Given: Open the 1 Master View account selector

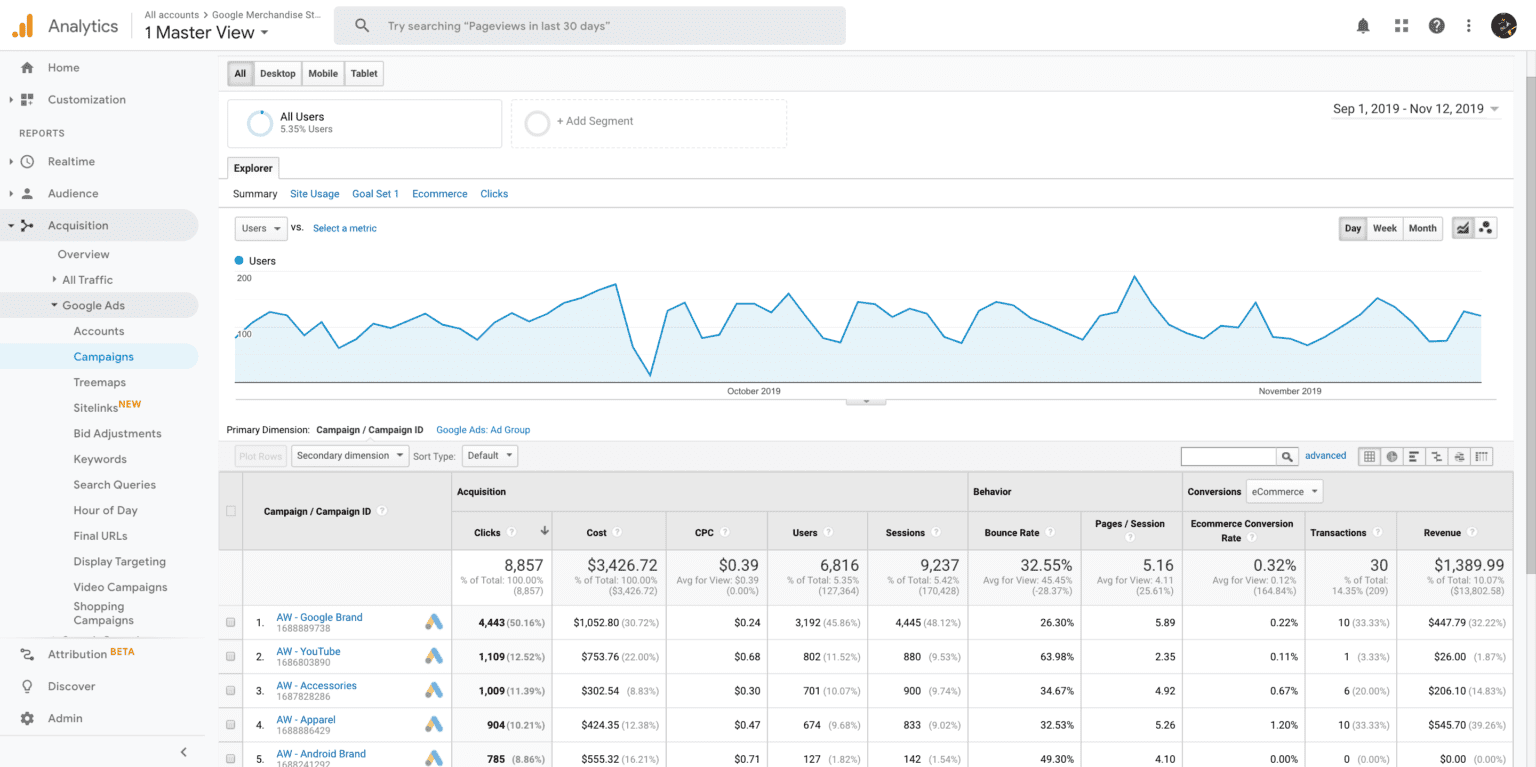Looking at the screenshot, I should tap(206, 33).
